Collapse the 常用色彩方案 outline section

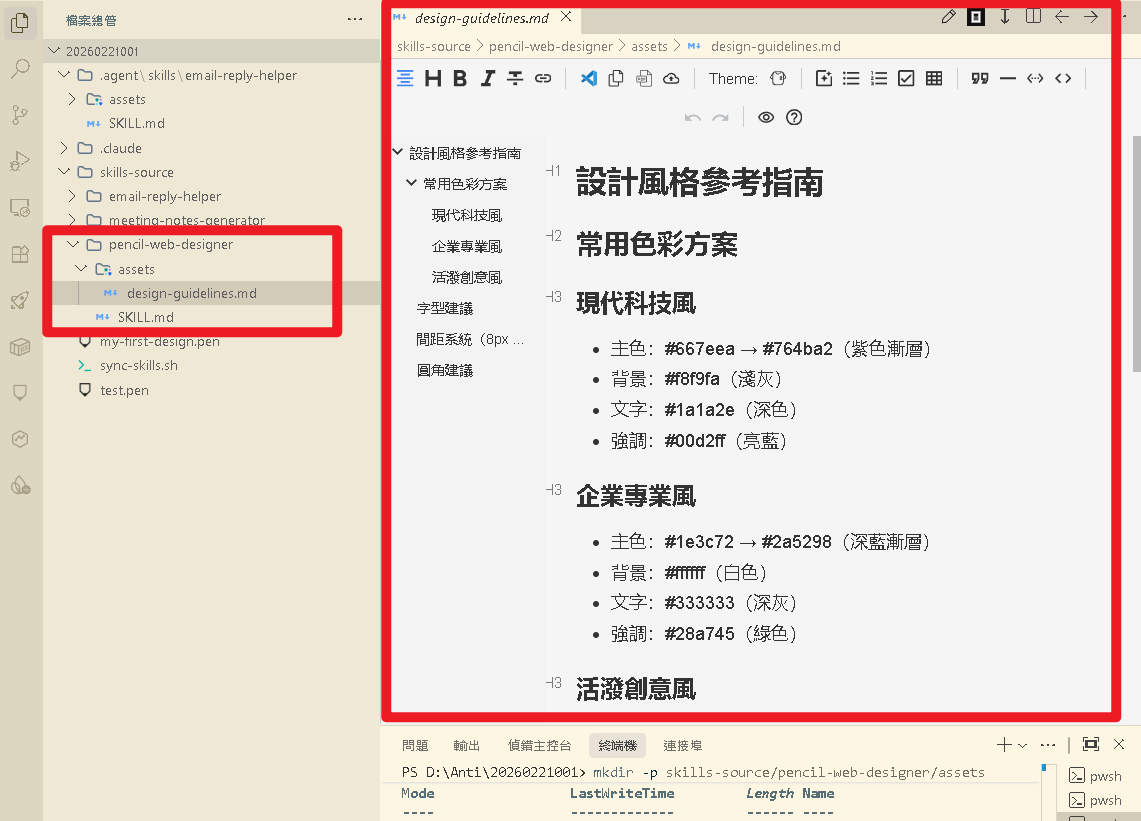(412, 184)
